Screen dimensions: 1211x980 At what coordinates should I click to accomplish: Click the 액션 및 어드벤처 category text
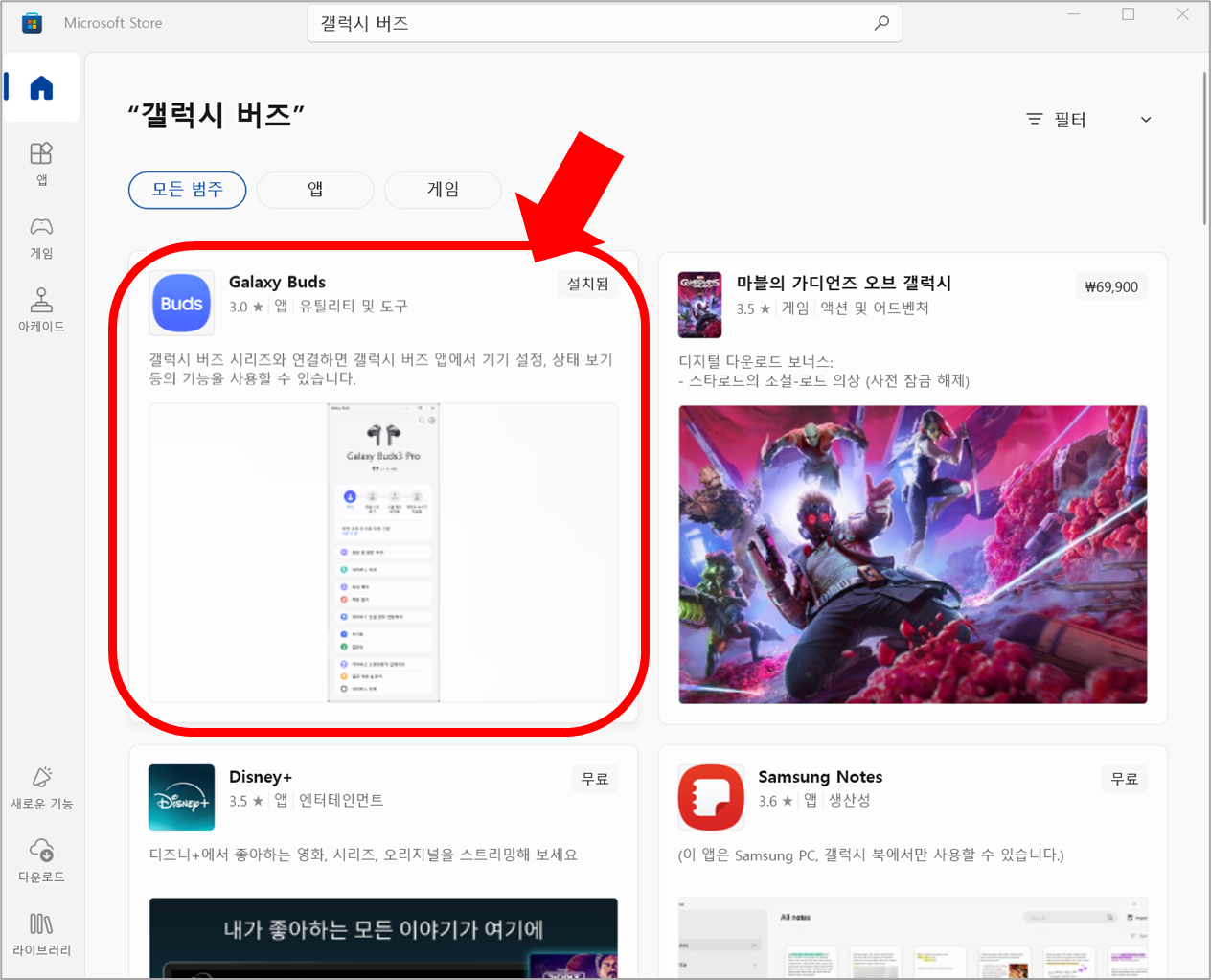[875, 308]
